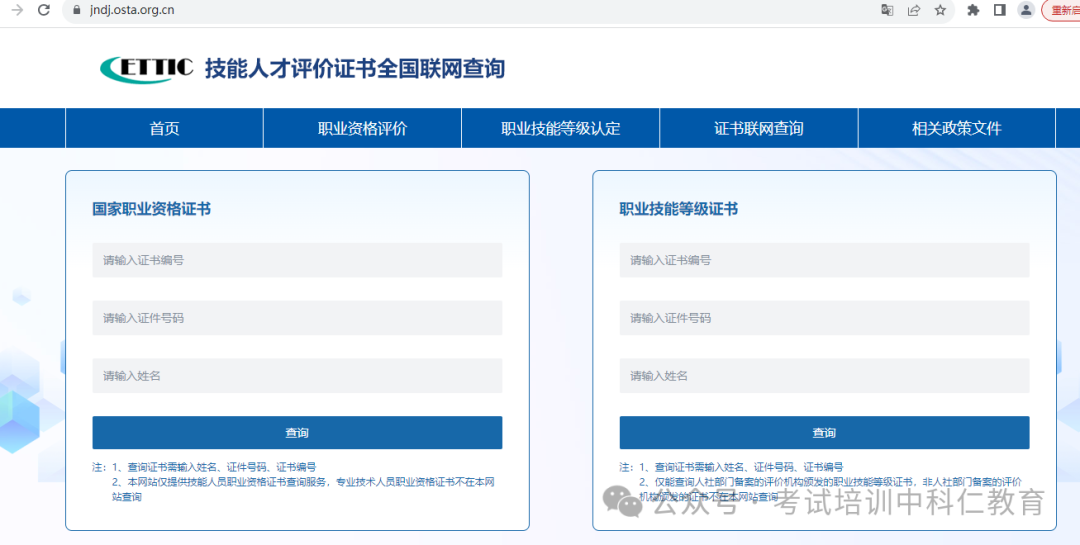1080x545 pixels.
Task: Open the 首页 menu tab
Action: (165, 128)
